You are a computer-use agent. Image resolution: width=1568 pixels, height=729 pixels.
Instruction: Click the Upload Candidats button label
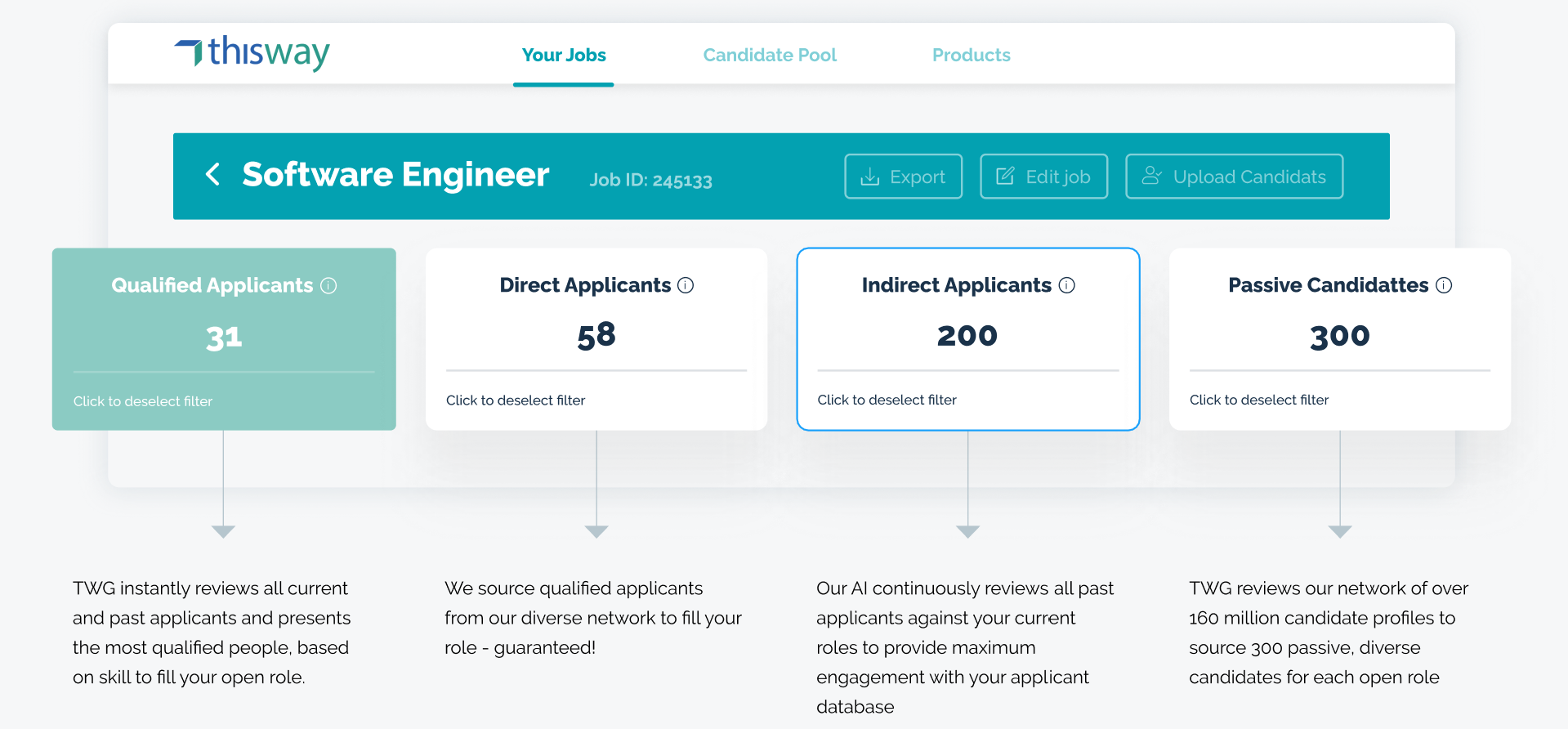pos(1249,177)
